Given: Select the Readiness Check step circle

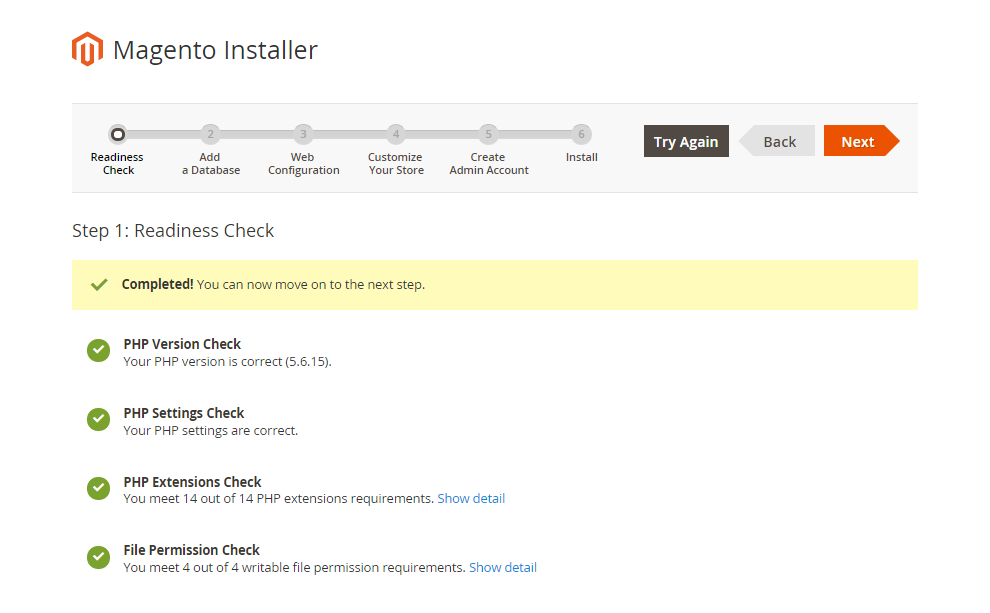Looking at the screenshot, I should [x=117, y=134].
